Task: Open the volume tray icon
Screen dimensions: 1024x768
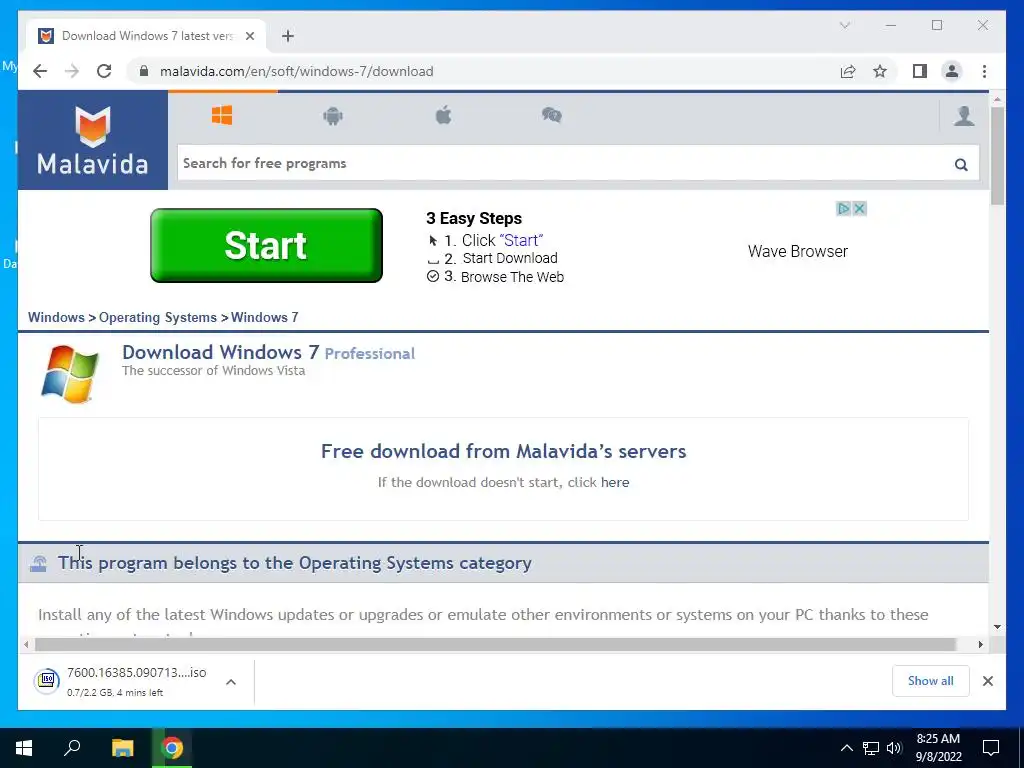Action: pyautogui.click(x=894, y=748)
